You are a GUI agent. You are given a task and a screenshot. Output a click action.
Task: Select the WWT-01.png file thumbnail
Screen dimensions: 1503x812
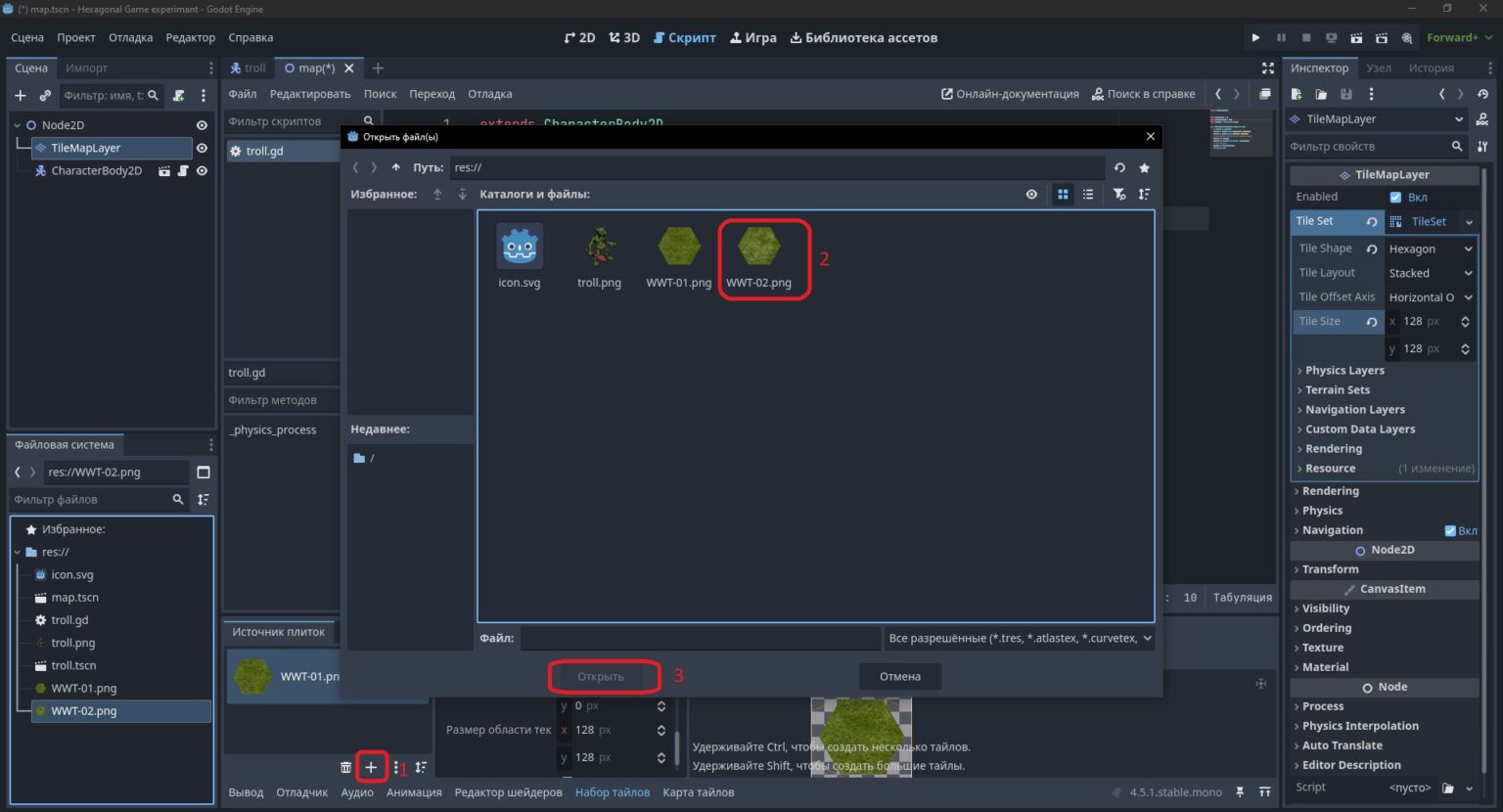[x=679, y=257]
